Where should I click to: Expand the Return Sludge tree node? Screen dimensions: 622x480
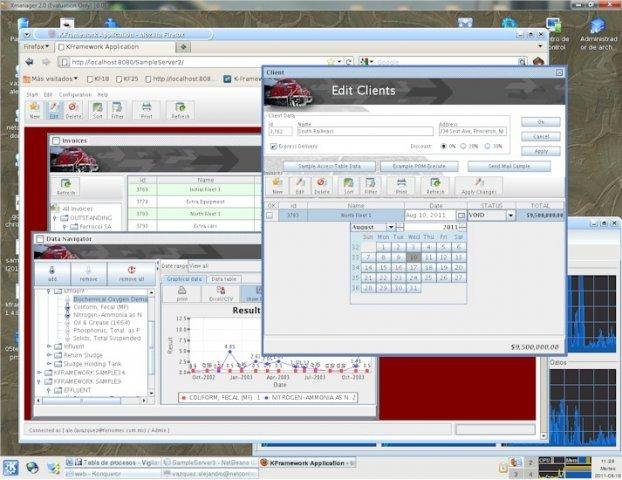coord(50,354)
